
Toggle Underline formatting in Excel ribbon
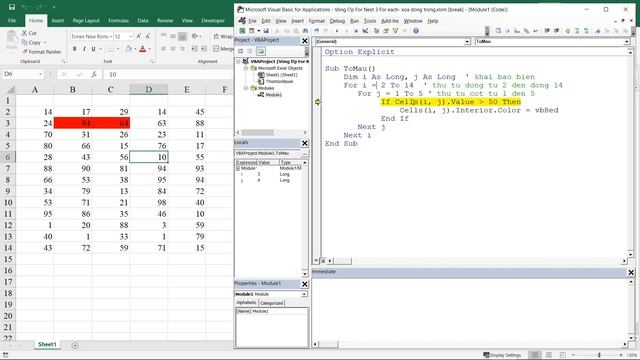pyautogui.click(x=93, y=49)
